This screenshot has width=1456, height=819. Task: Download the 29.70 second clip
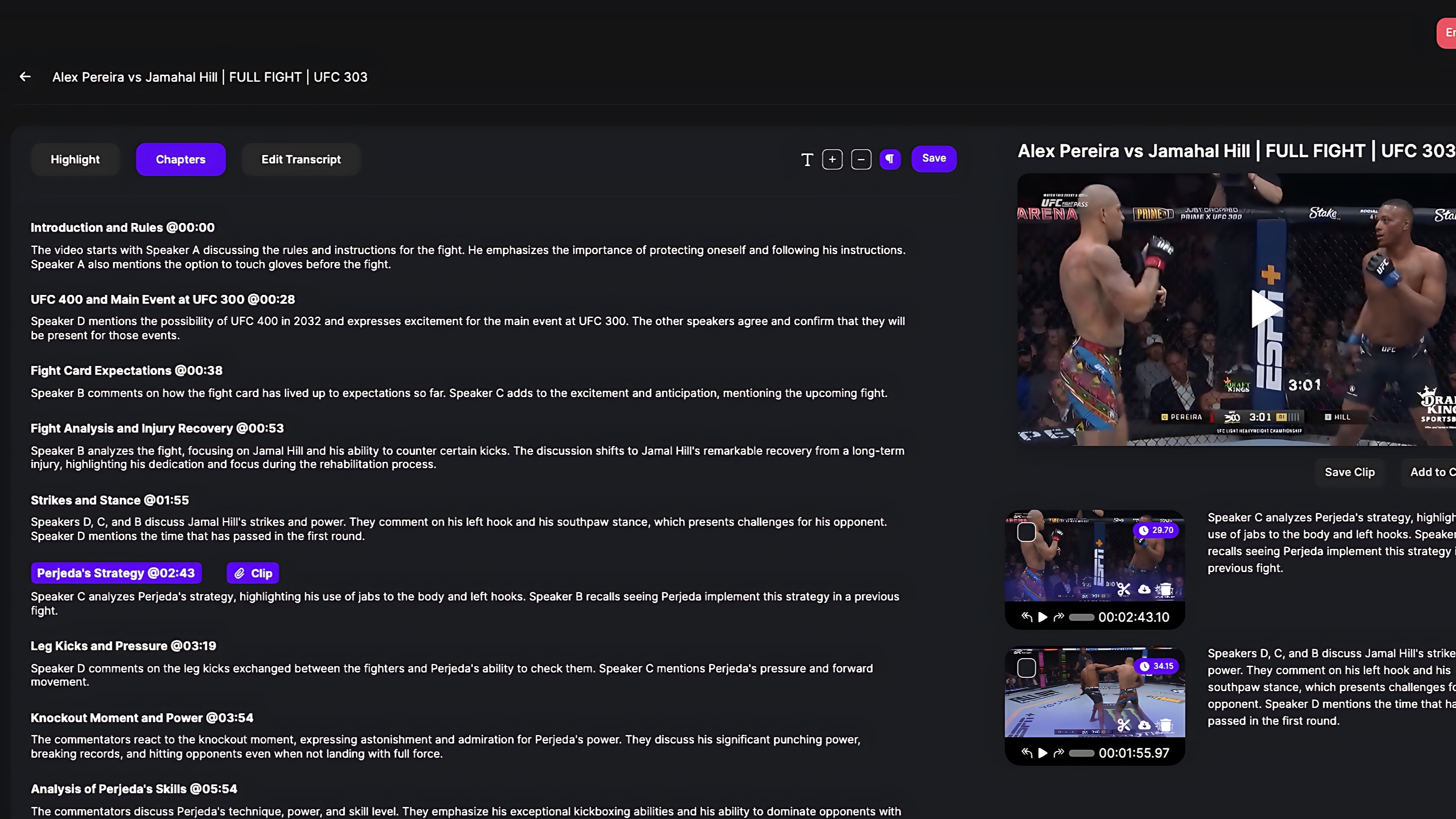click(x=1144, y=589)
